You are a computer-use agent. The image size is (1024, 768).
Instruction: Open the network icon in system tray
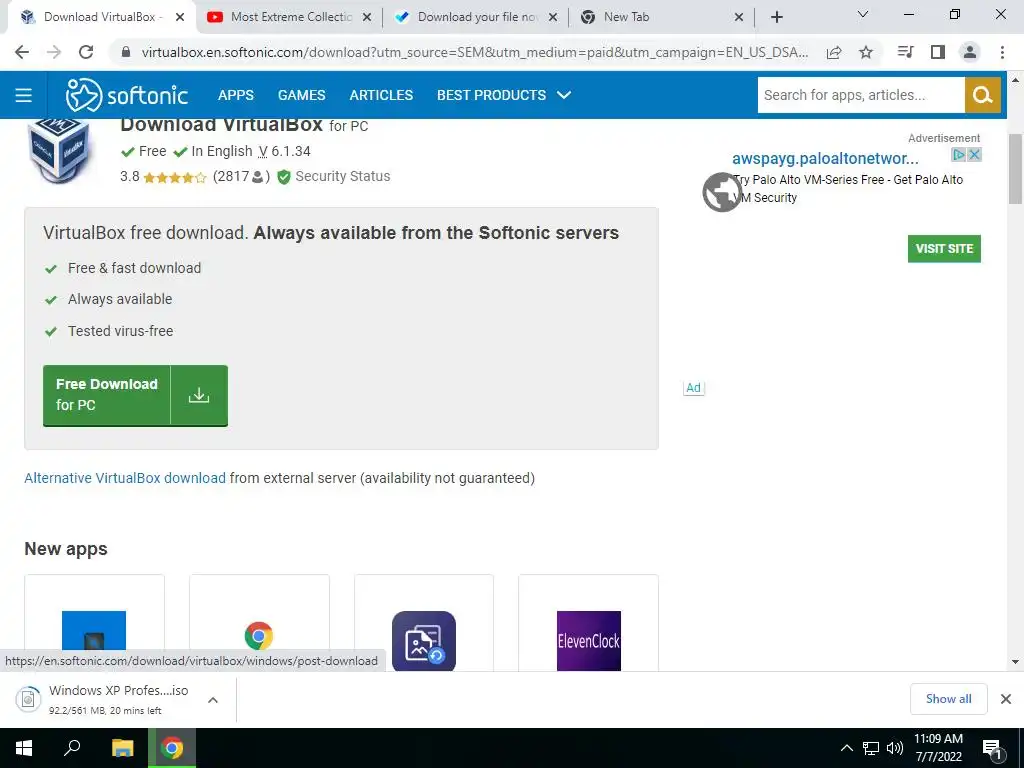coord(871,748)
